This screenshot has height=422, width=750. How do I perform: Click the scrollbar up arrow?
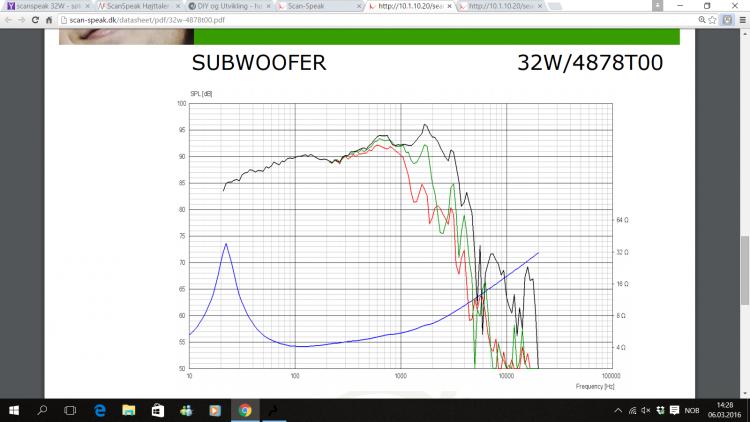[x=745, y=33]
